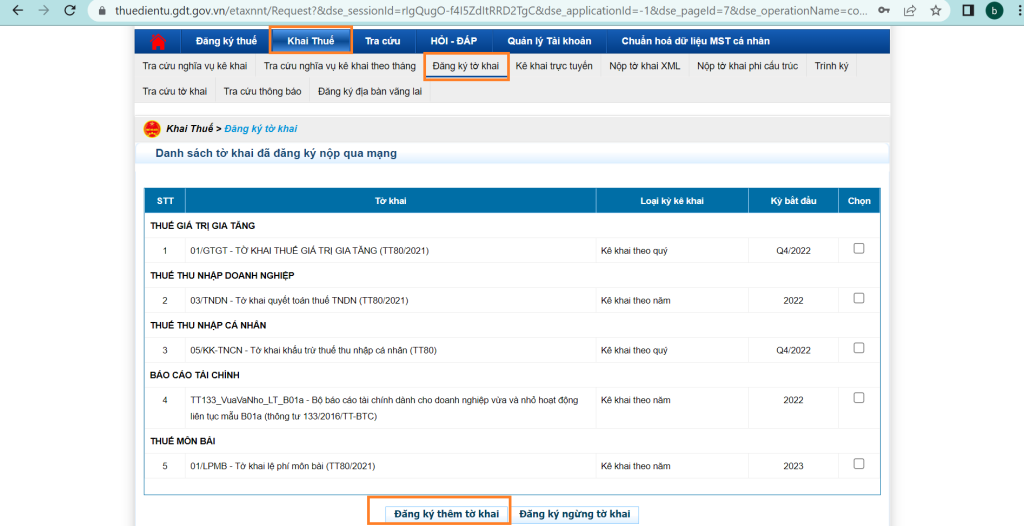Switch to Đăng ký địa bàn vãng lai tab
This screenshot has height=526, width=1024.
pos(370,91)
